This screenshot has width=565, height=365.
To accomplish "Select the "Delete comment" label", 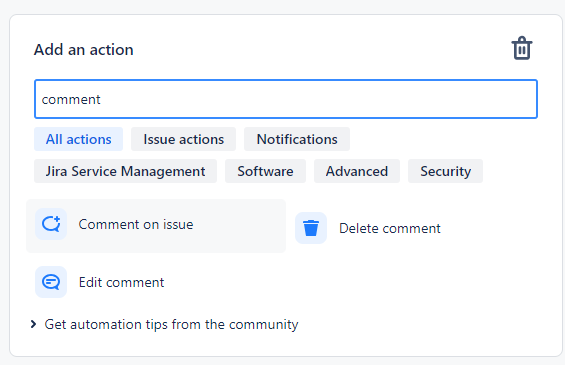I will (x=390, y=228).
